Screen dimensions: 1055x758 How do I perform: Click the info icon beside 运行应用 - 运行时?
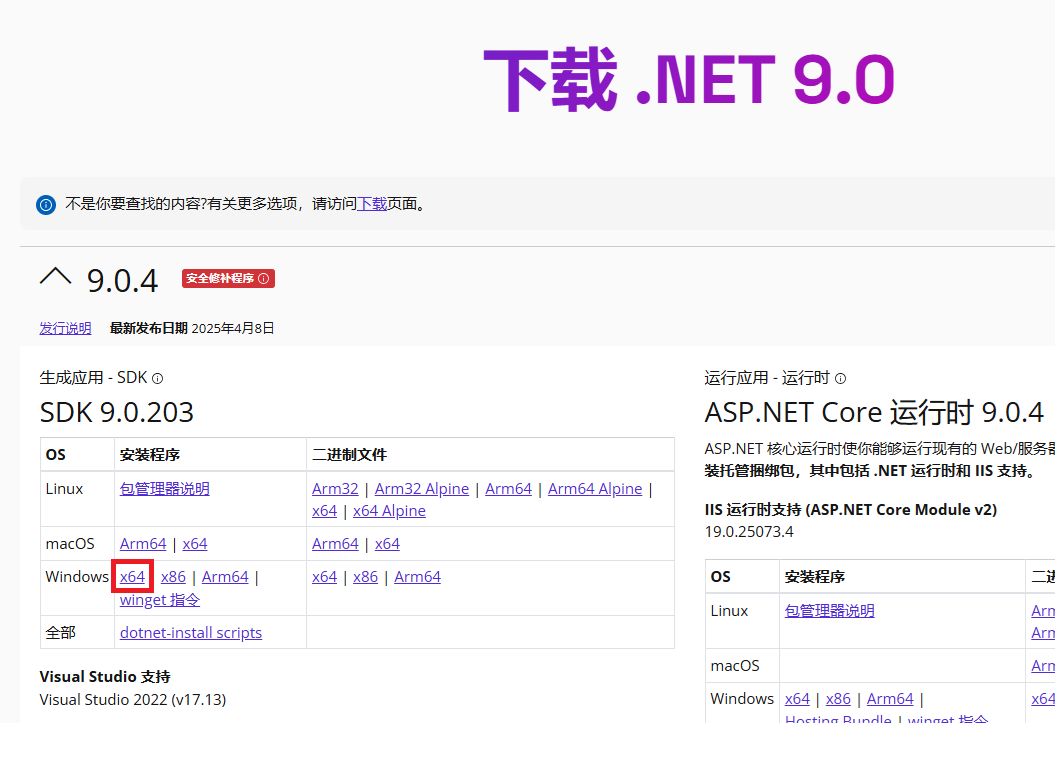coord(840,379)
